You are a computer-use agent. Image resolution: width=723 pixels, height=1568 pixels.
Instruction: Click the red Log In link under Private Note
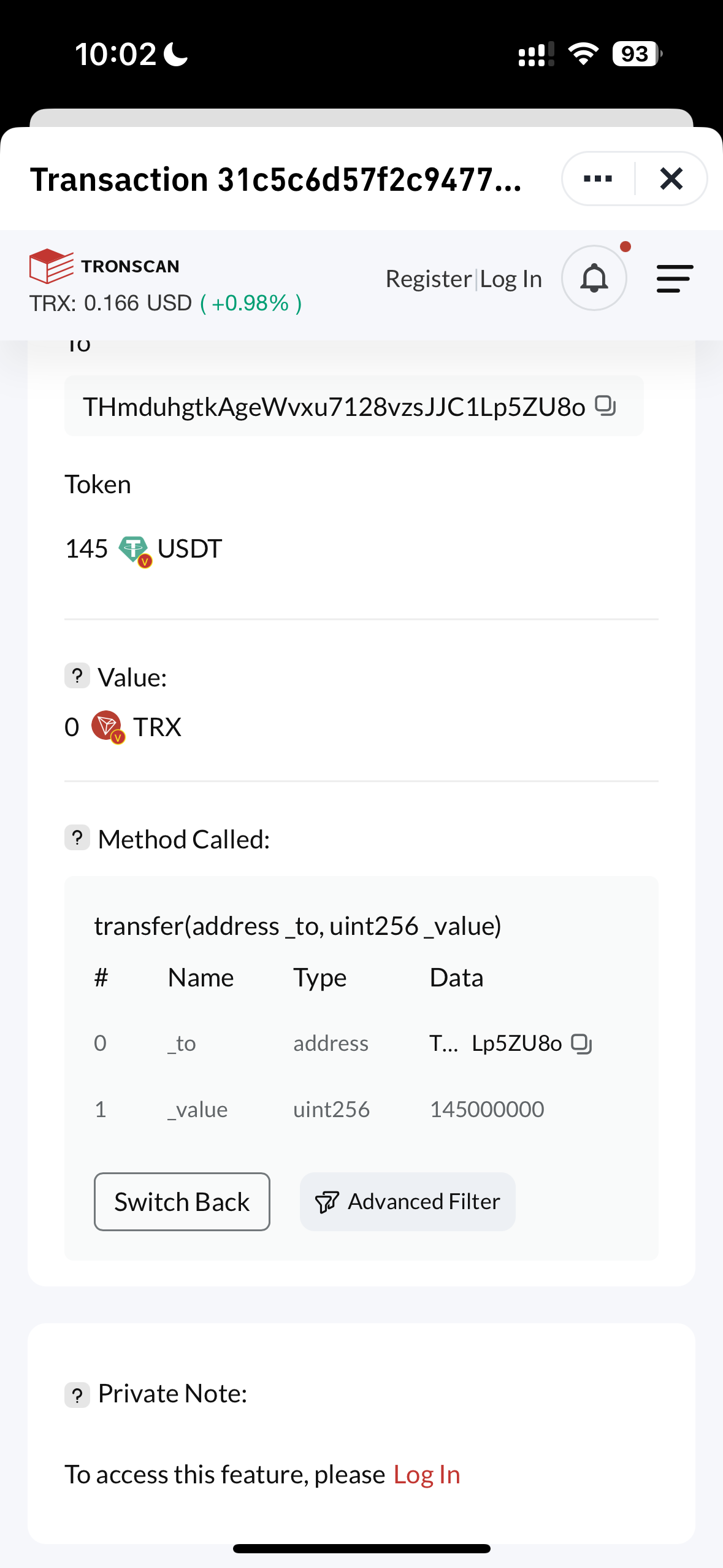[x=427, y=1475]
